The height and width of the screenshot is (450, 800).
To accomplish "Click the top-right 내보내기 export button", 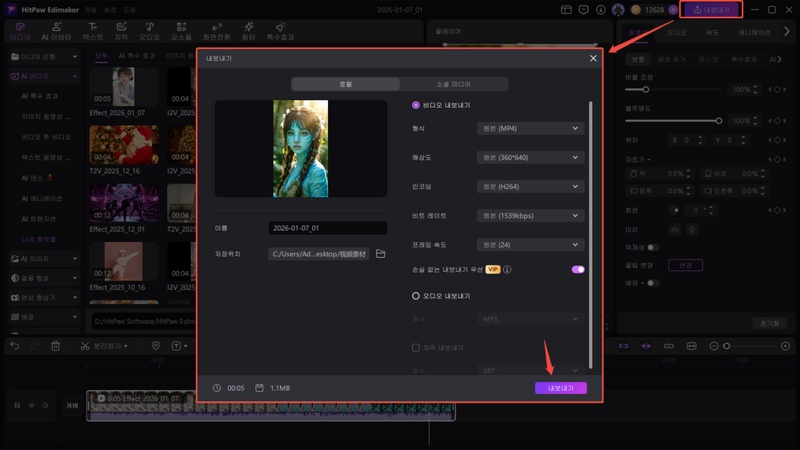I will 710,10.
